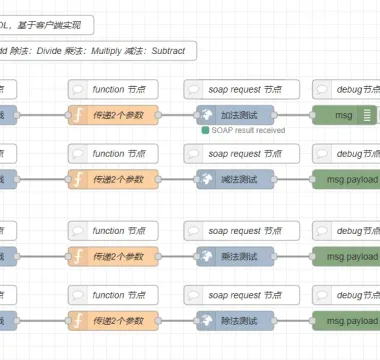Select the 减法测试 soap request node
Viewport: 380px width, 360px height.
pos(235,180)
